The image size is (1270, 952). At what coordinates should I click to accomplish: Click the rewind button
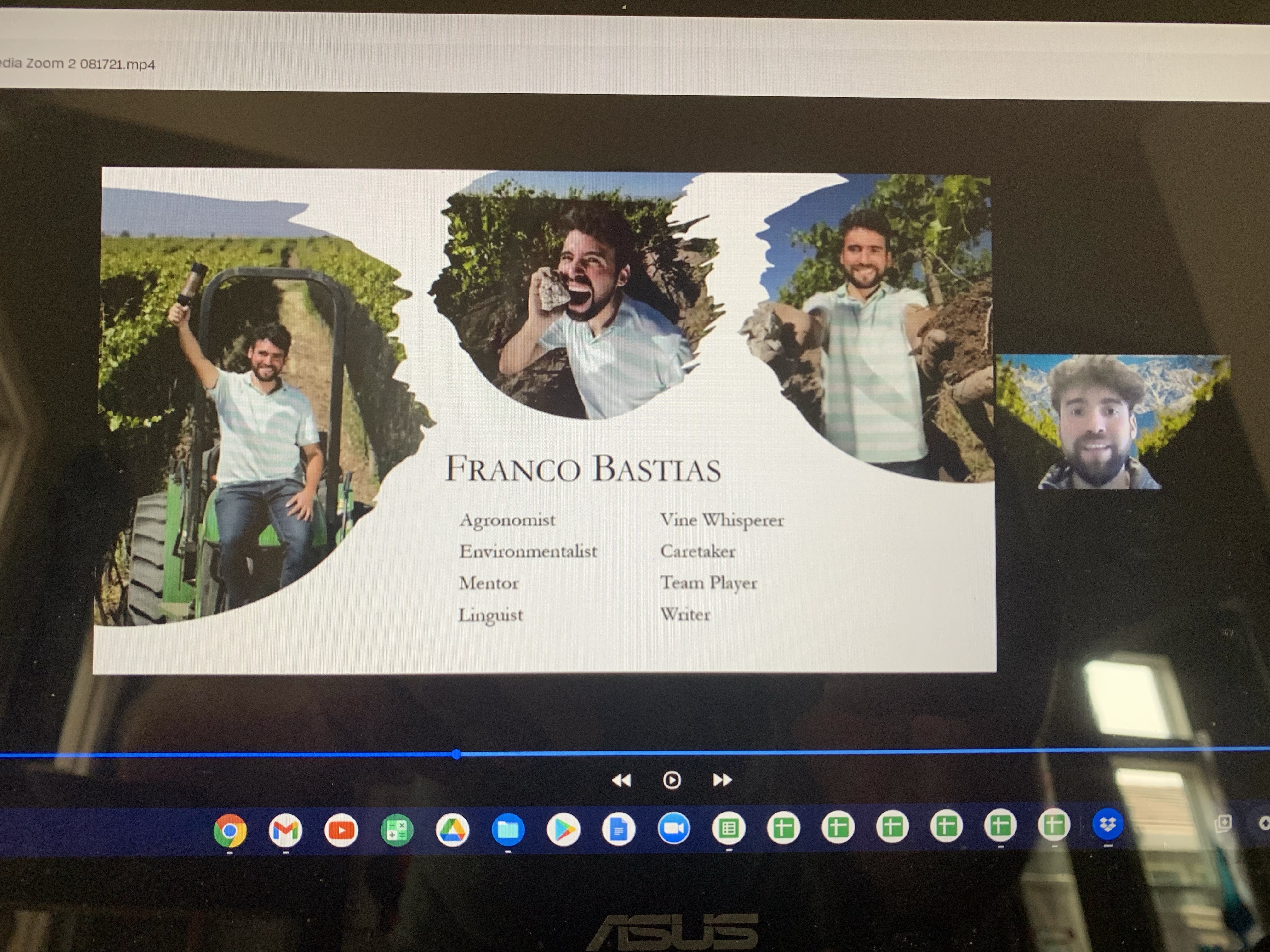(x=621, y=780)
